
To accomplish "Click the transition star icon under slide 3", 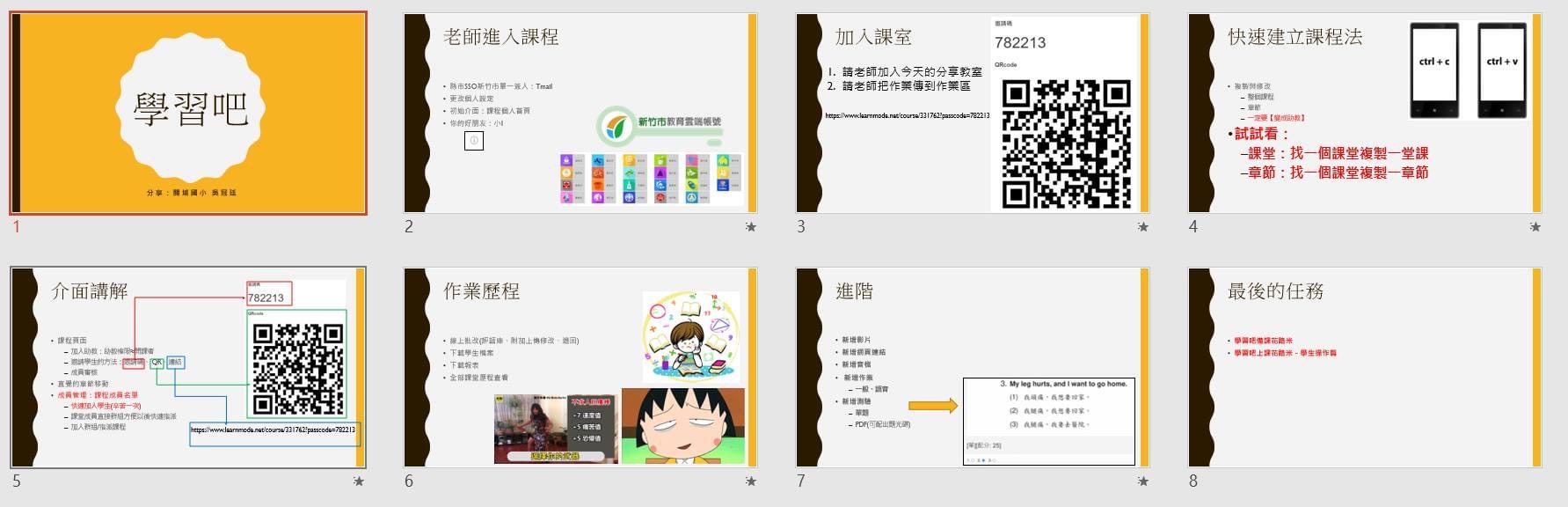I will (1142, 227).
